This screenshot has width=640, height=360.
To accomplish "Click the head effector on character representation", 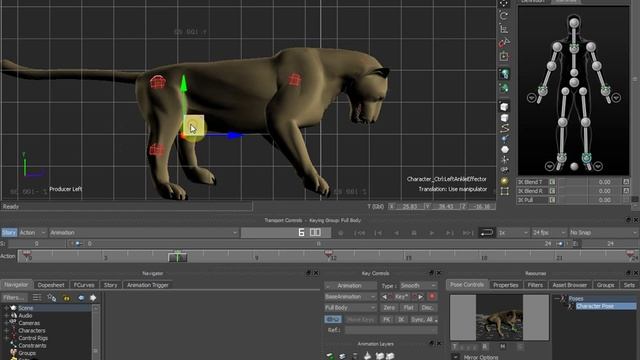I will 574,22.
